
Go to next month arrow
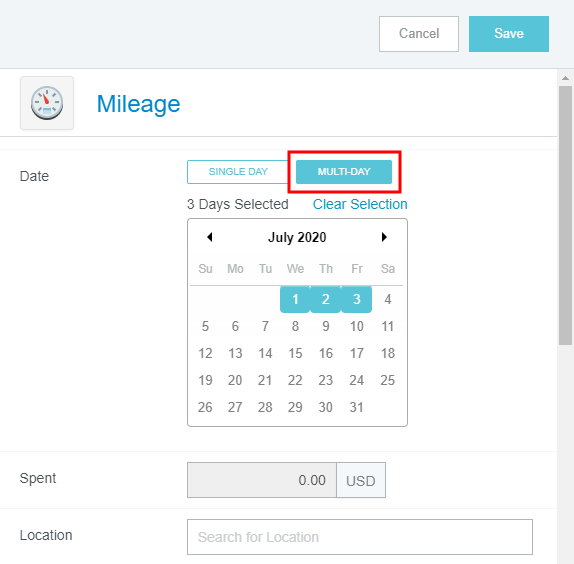[384, 237]
